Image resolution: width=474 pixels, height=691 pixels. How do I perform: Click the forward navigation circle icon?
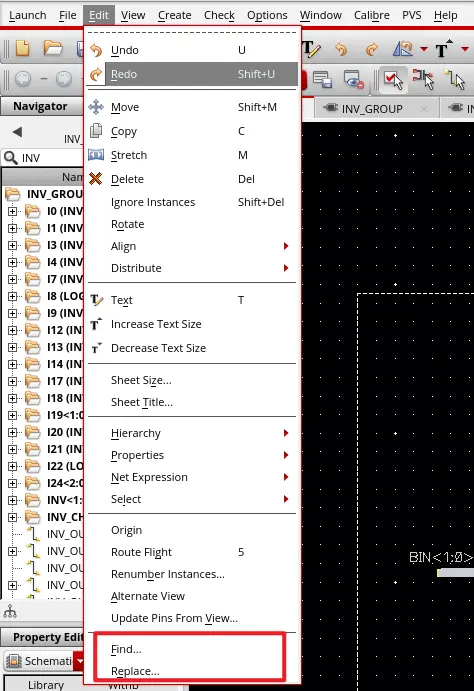64,79
